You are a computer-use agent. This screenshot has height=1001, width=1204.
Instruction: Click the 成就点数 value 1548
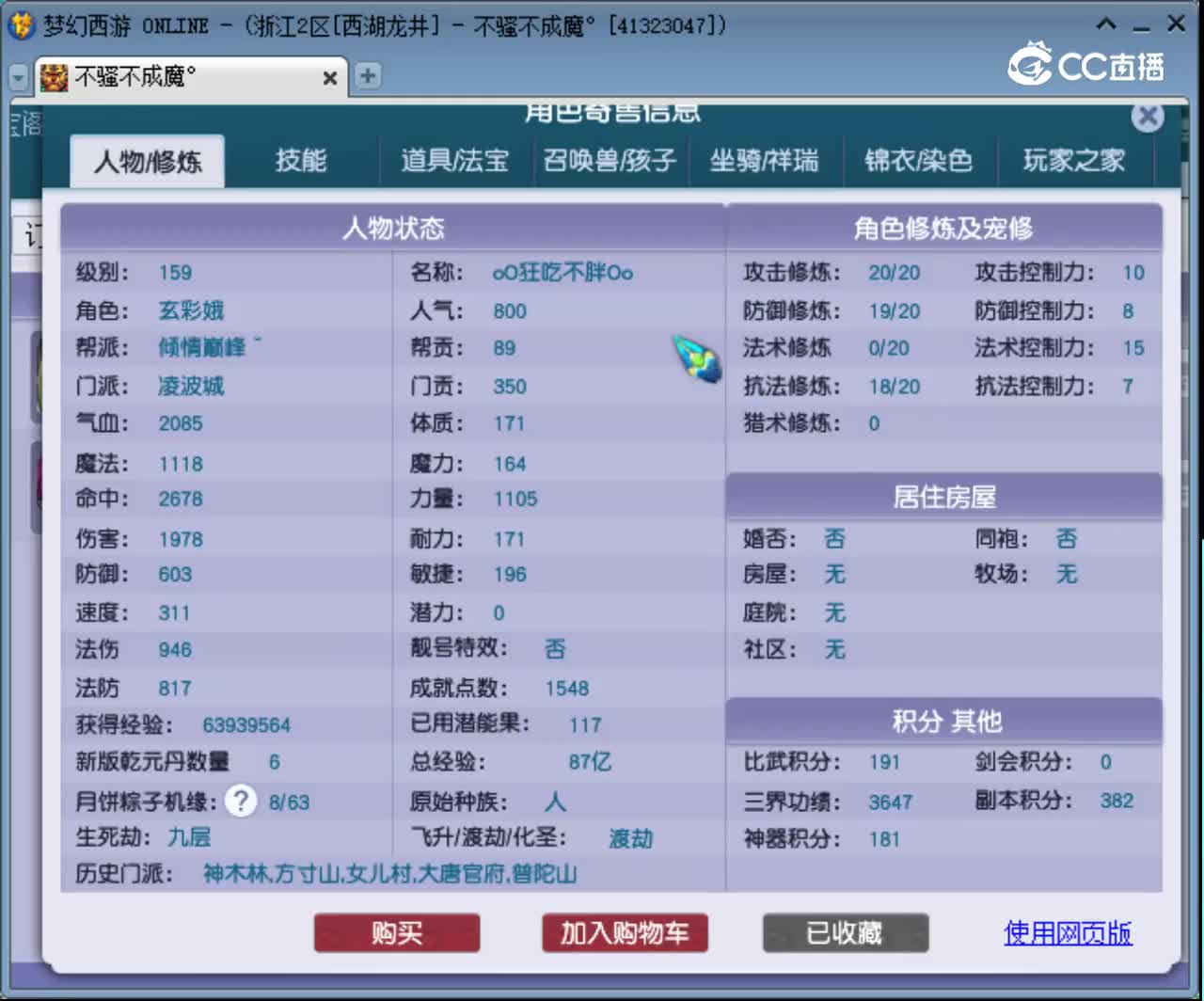point(566,689)
